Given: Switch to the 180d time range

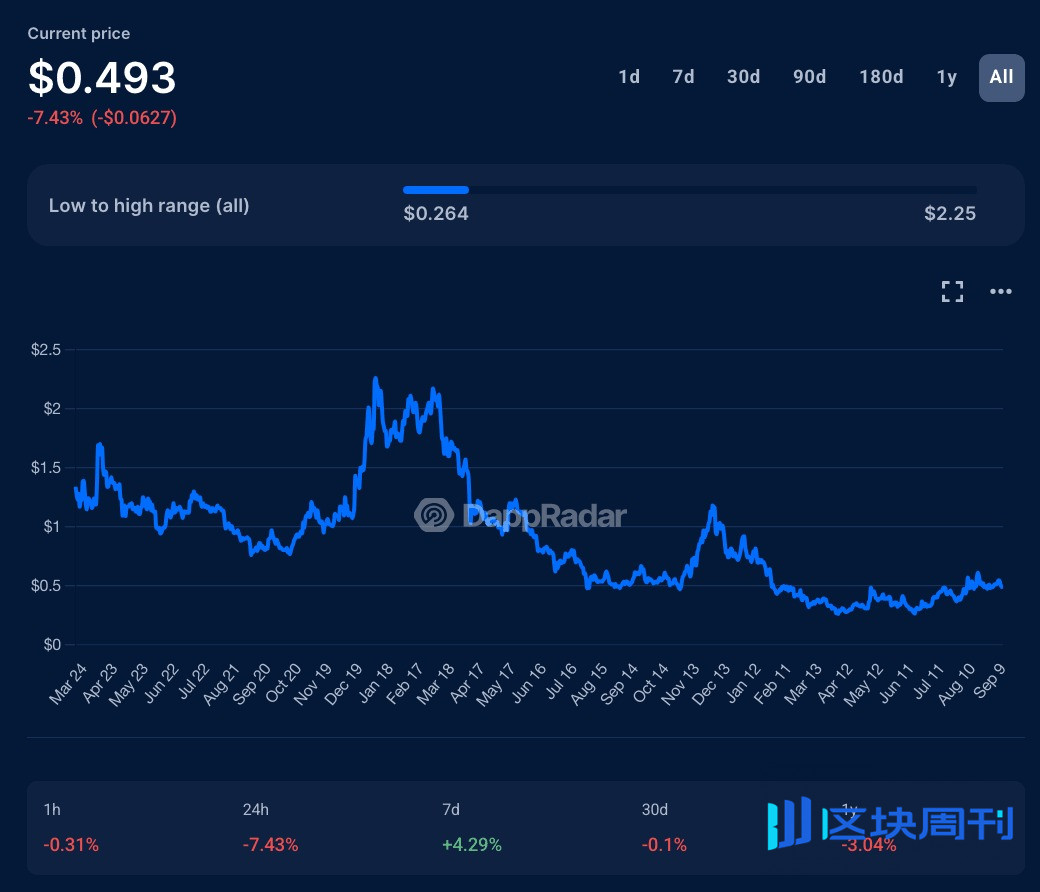Looking at the screenshot, I should tap(881, 77).
